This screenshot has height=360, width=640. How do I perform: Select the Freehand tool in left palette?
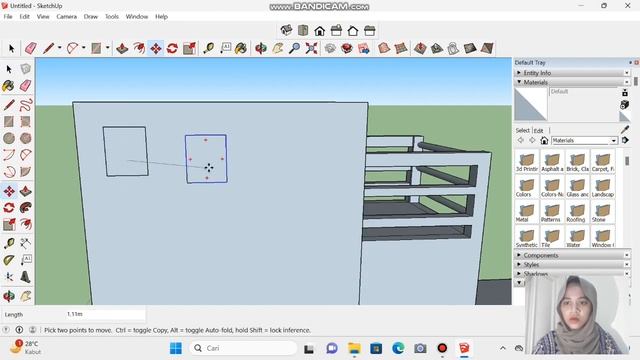click(x=25, y=105)
